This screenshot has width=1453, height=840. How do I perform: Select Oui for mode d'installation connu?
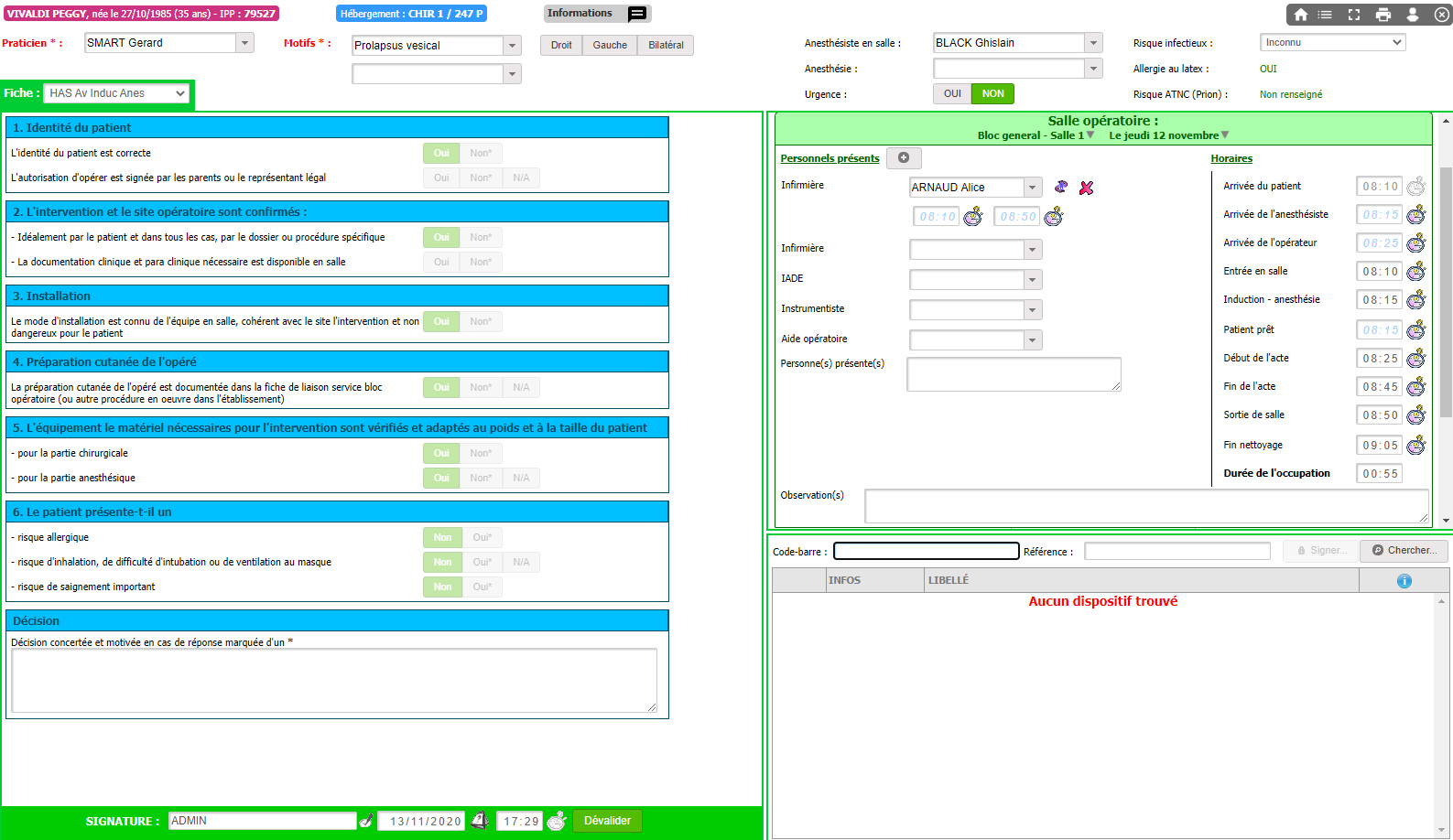click(441, 321)
